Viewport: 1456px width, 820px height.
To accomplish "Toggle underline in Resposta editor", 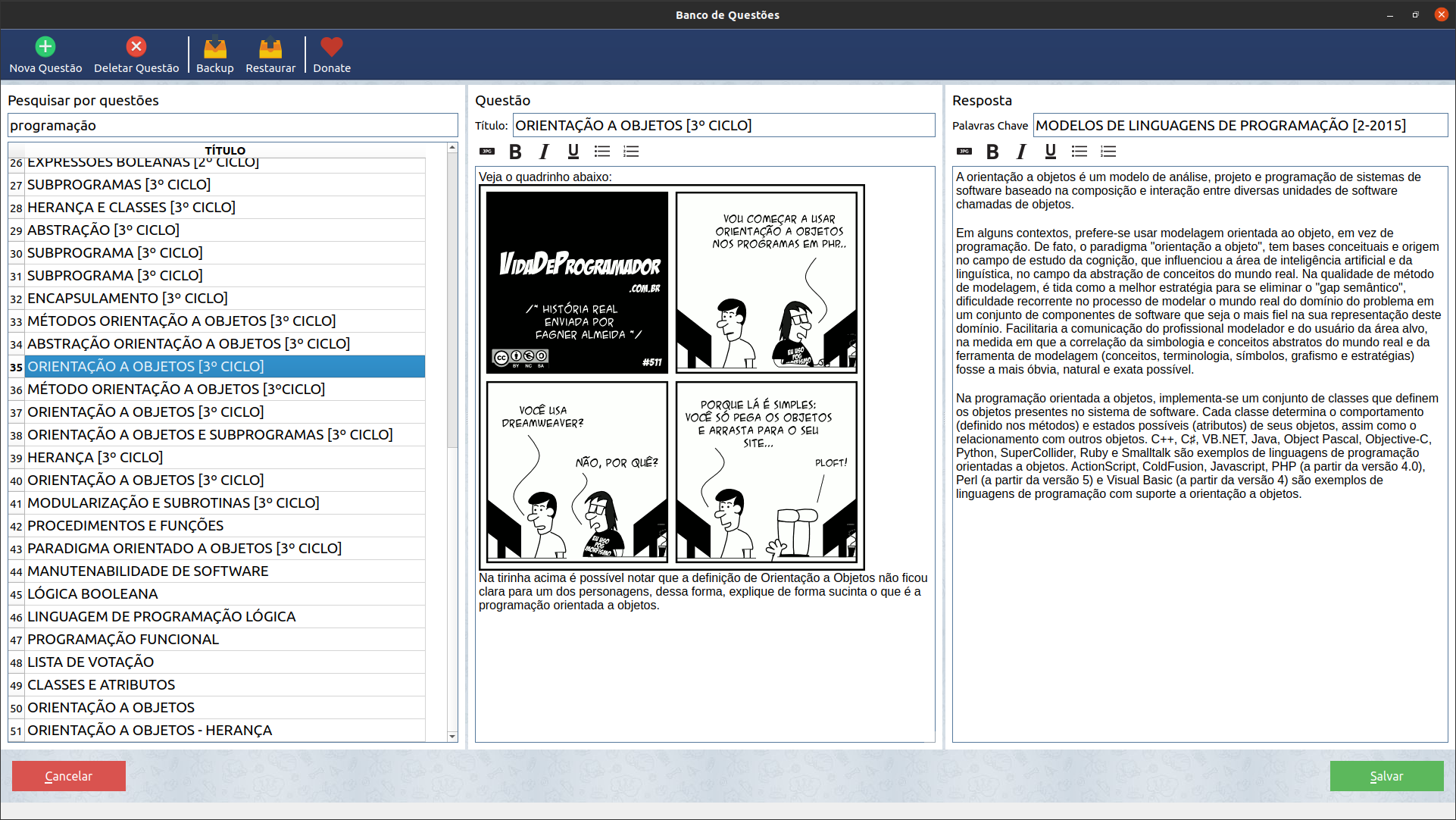I will coord(1051,152).
